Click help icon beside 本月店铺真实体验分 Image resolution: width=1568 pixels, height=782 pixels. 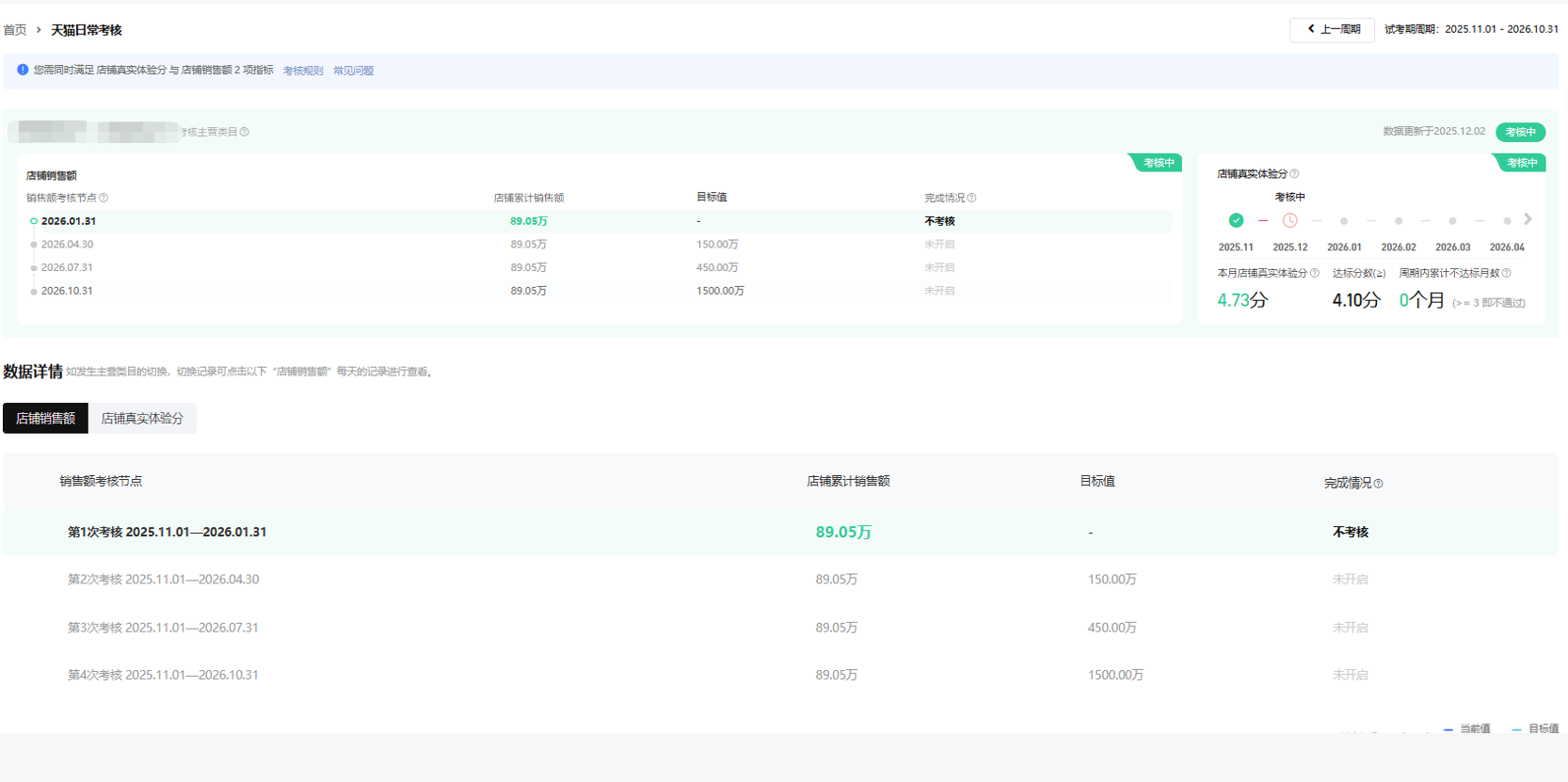(x=1315, y=274)
